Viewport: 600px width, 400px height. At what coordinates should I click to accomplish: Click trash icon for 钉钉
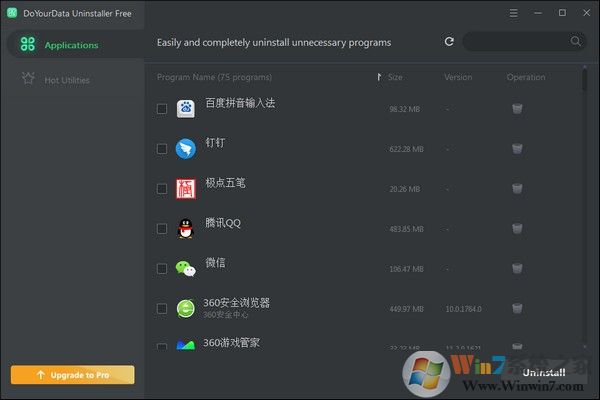point(517,149)
